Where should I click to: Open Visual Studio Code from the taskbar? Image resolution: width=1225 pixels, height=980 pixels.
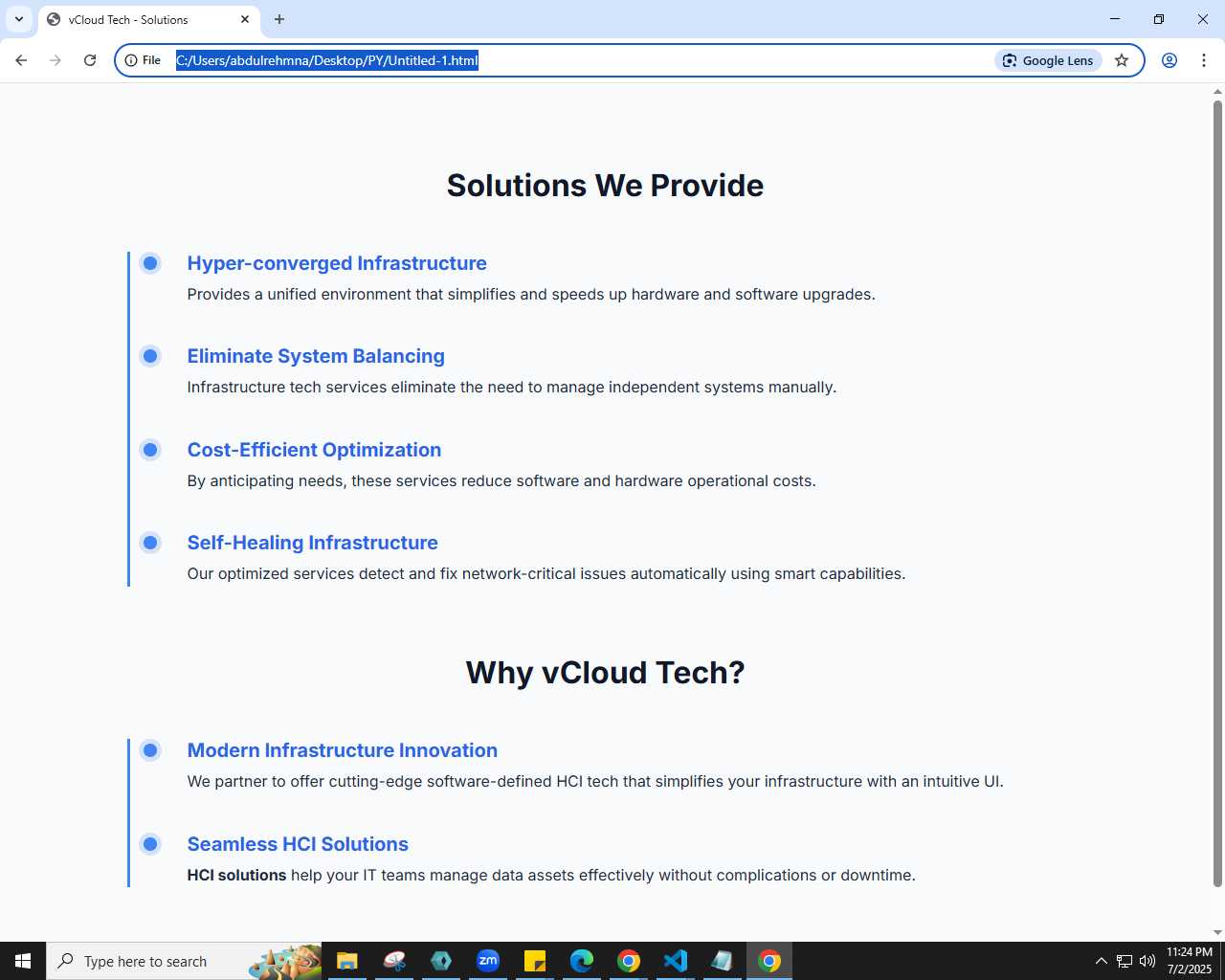click(x=676, y=961)
